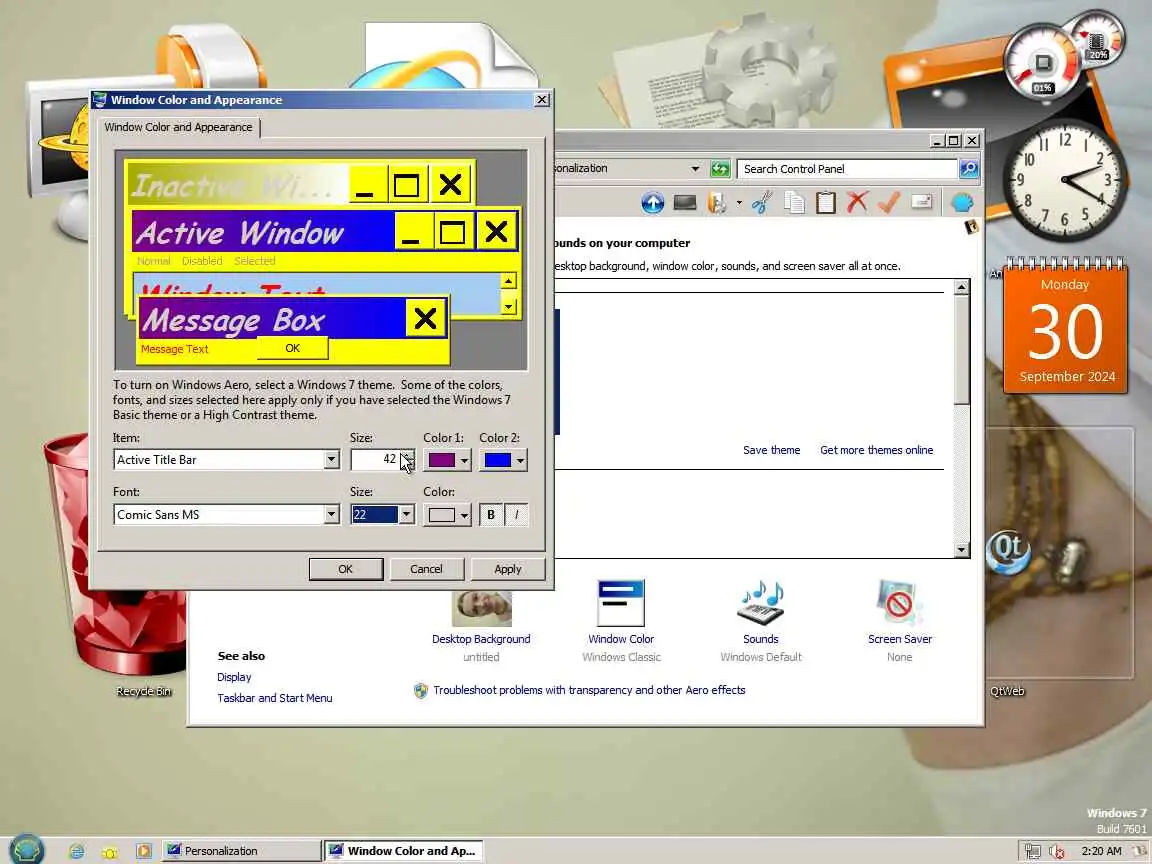Toggle Bold font button
The width and height of the screenshot is (1152, 864).
(491, 514)
